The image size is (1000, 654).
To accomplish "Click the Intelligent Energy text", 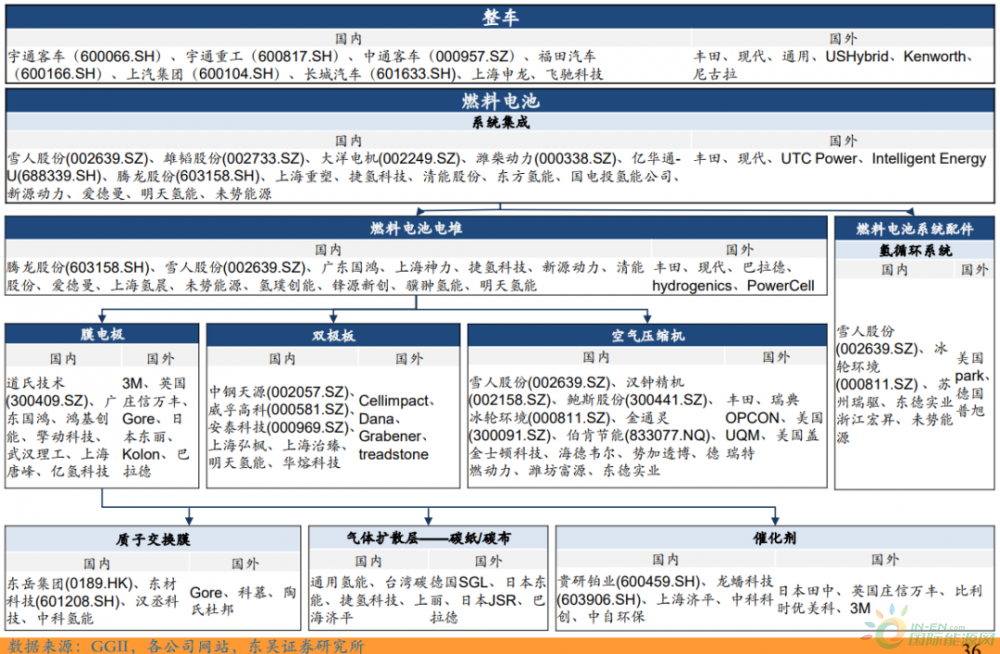I will click(x=928, y=158).
